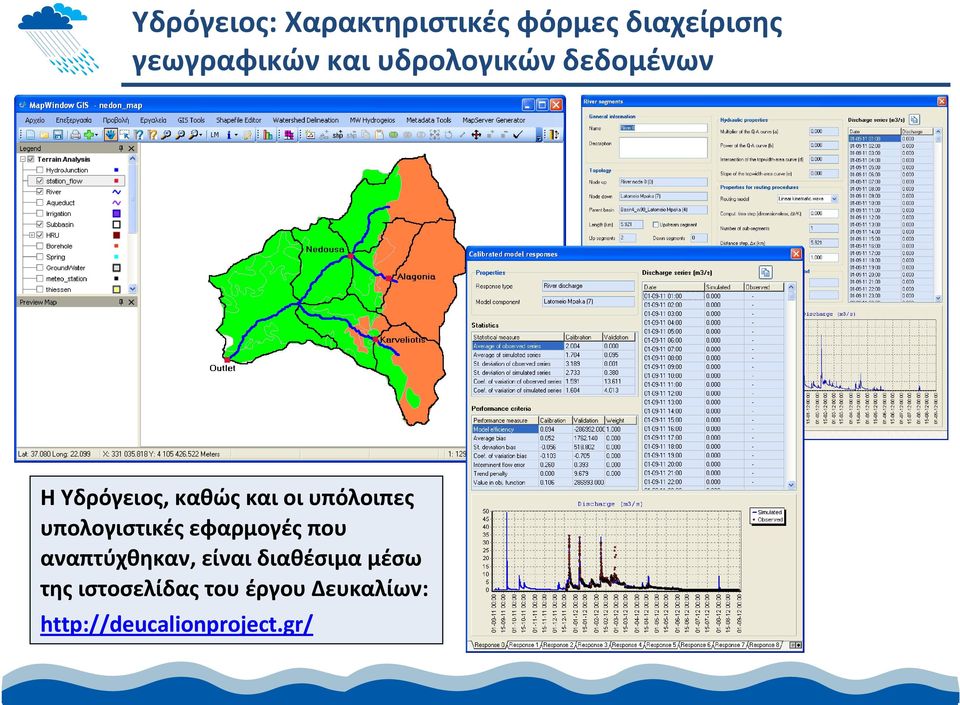Click the four-way move arrows icon
Screen dimensions: 960x705
click(x=476, y=135)
